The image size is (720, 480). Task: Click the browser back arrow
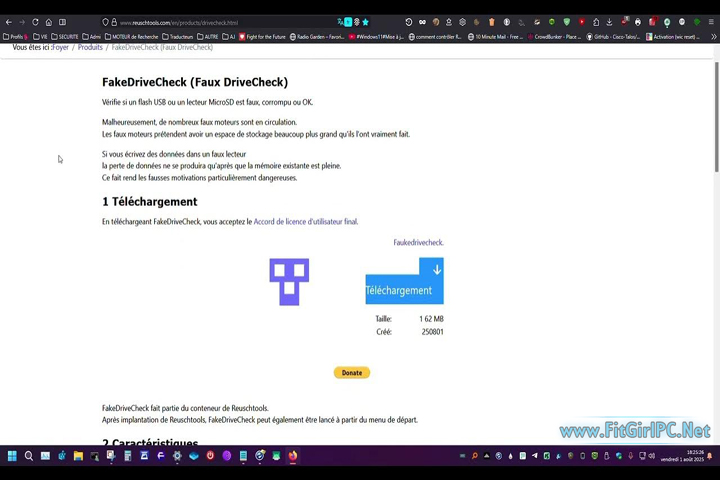click(9, 22)
